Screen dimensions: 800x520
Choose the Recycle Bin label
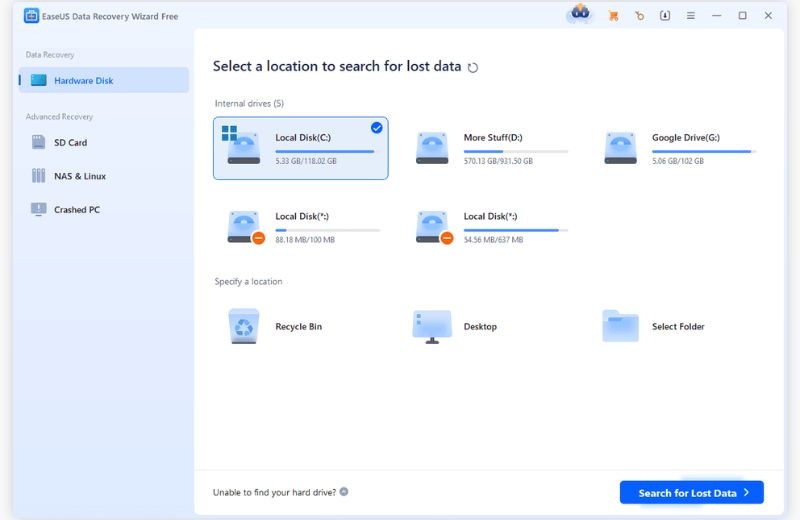pos(298,327)
